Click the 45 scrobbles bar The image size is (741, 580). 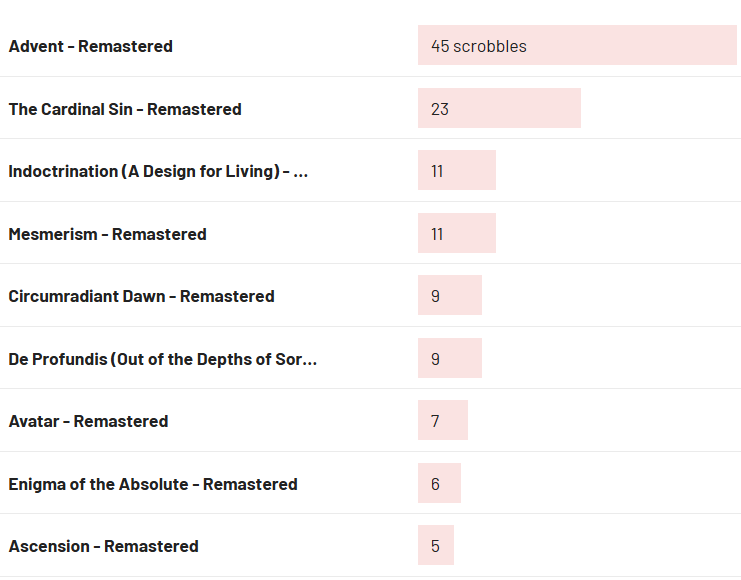[577, 45]
